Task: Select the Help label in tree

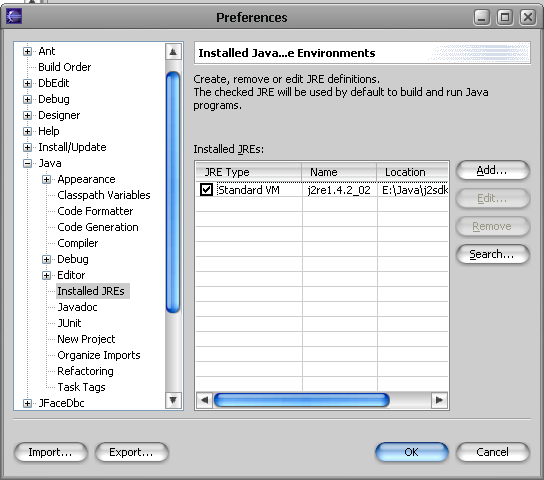Action: pyautogui.click(x=49, y=131)
